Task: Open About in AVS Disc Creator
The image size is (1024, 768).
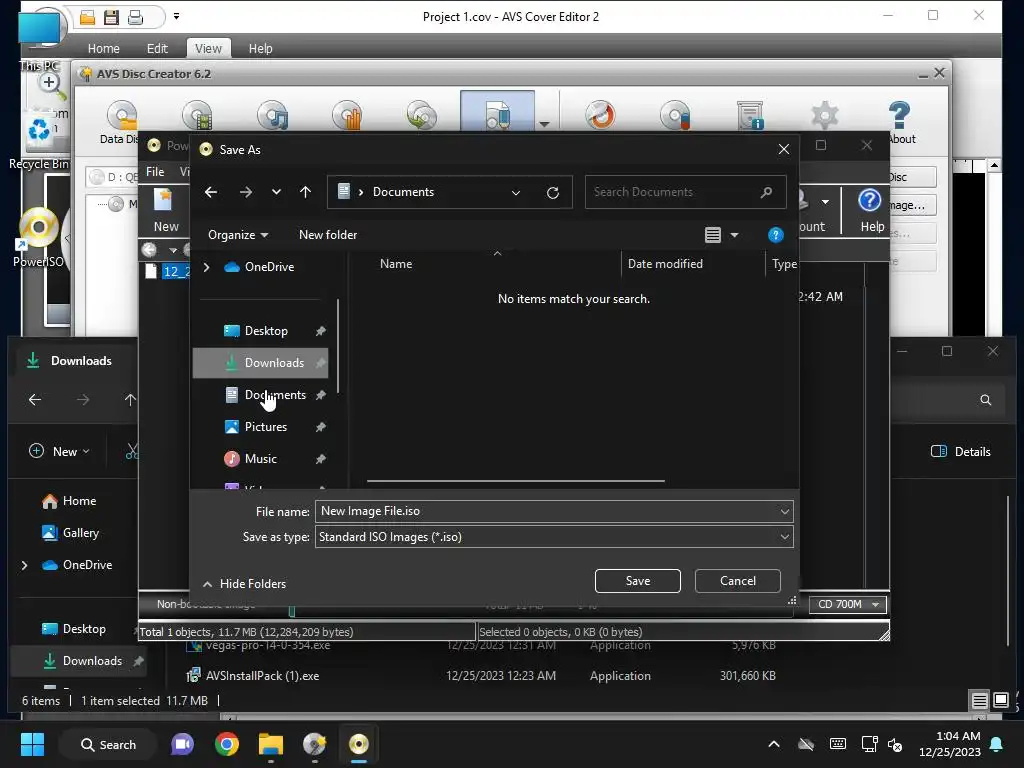Action: (x=900, y=122)
